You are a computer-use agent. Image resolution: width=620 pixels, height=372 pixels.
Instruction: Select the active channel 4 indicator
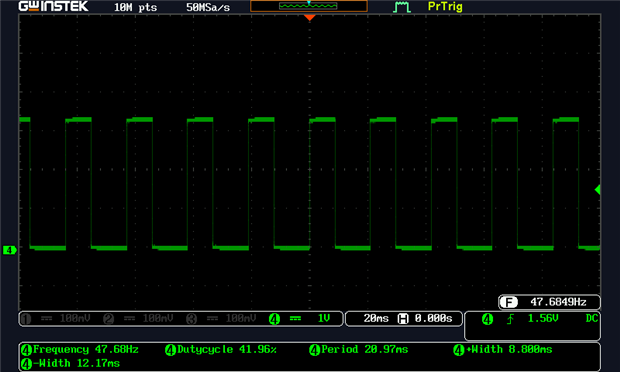[x=274, y=319]
